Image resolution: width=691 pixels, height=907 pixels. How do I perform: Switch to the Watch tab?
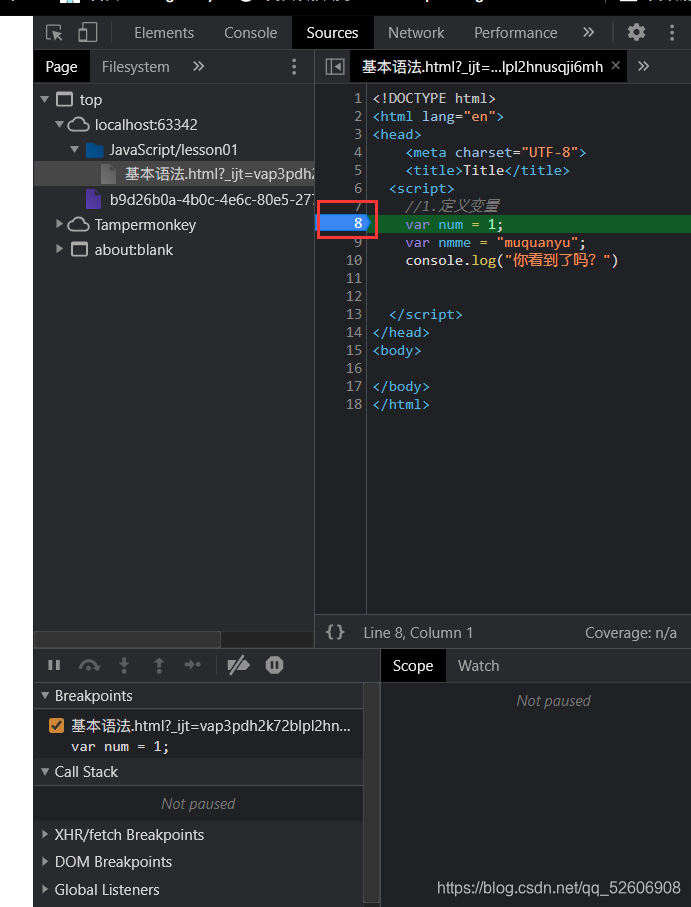point(478,666)
